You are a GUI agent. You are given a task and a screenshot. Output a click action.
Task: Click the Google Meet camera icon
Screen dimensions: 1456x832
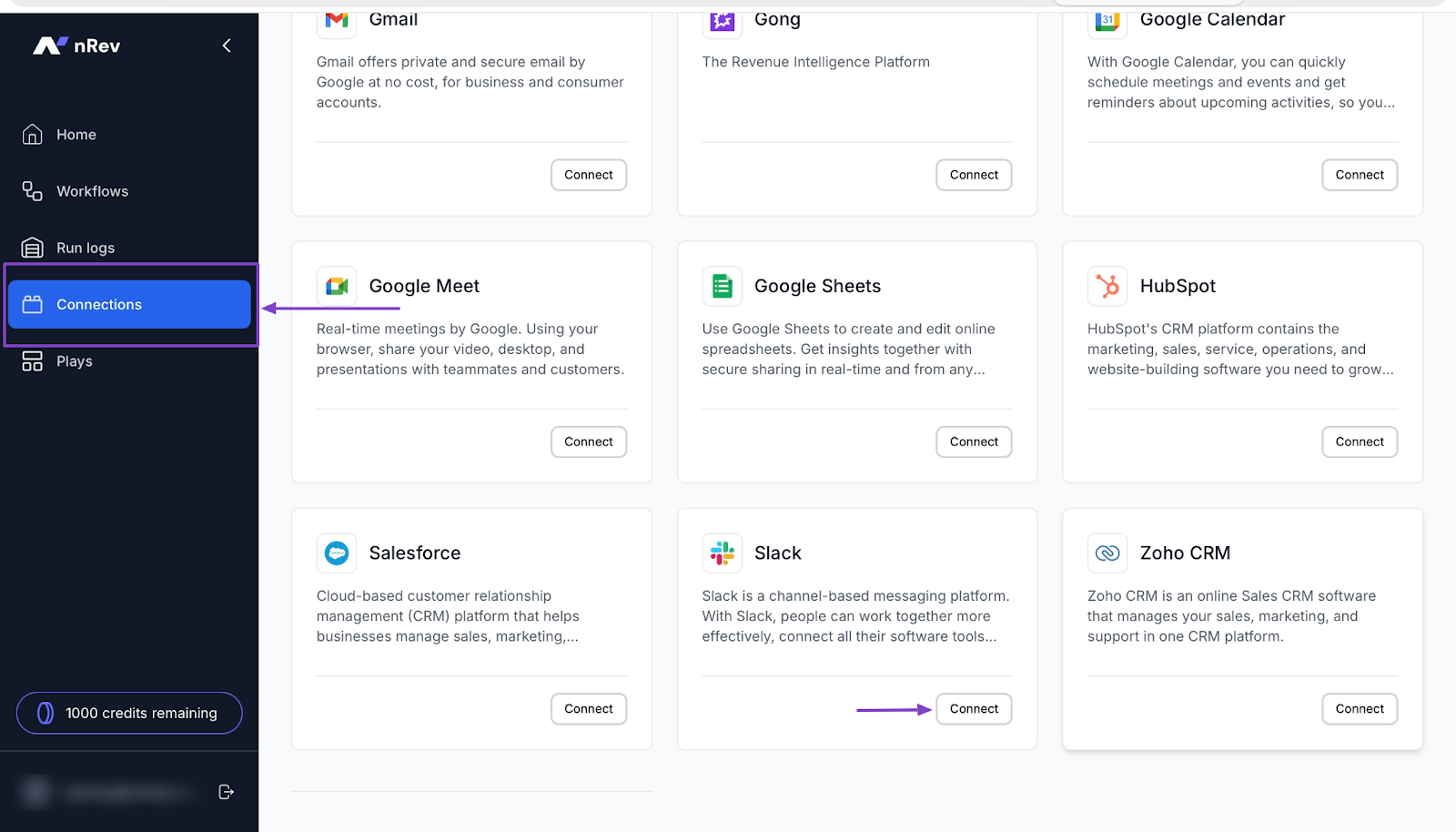(x=337, y=286)
